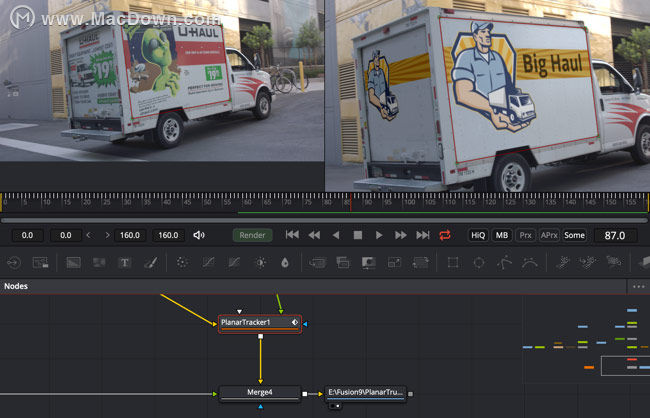Click frame 120 on the time ruler
Image resolution: width=650 pixels, height=418 pixels.
pyautogui.click(x=490, y=202)
